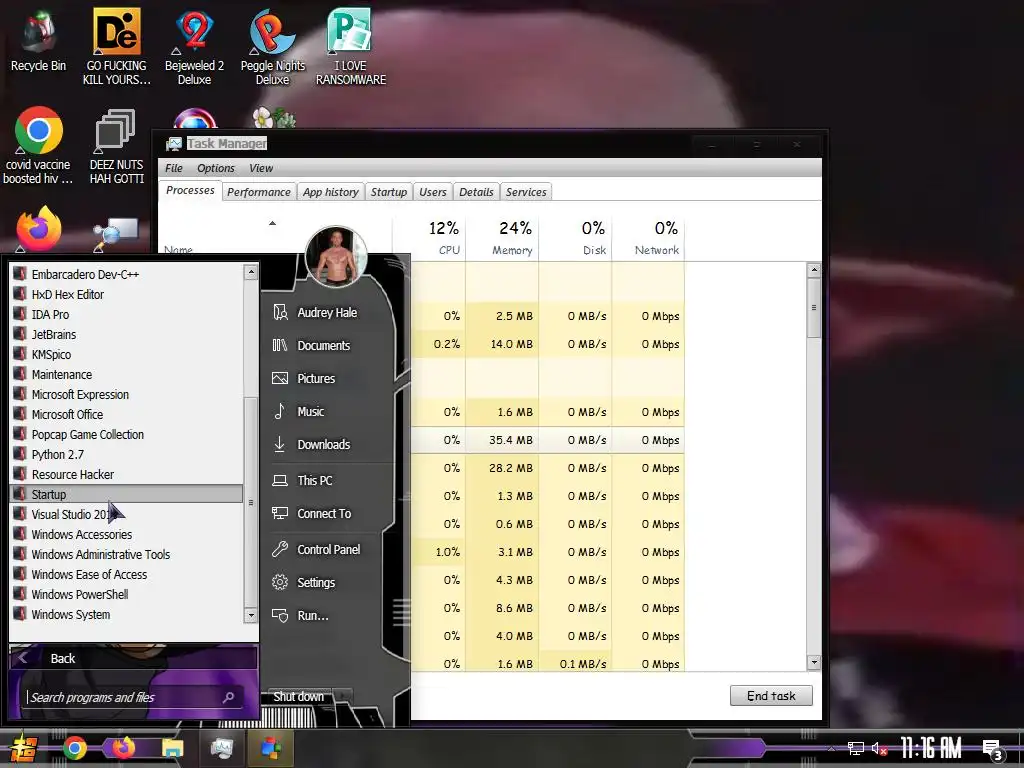The width and height of the screenshot is (1024, 768).
Task: Open the DEEZ NUTS HAH GOTTI desktop icon
Action: click(116, 146)
